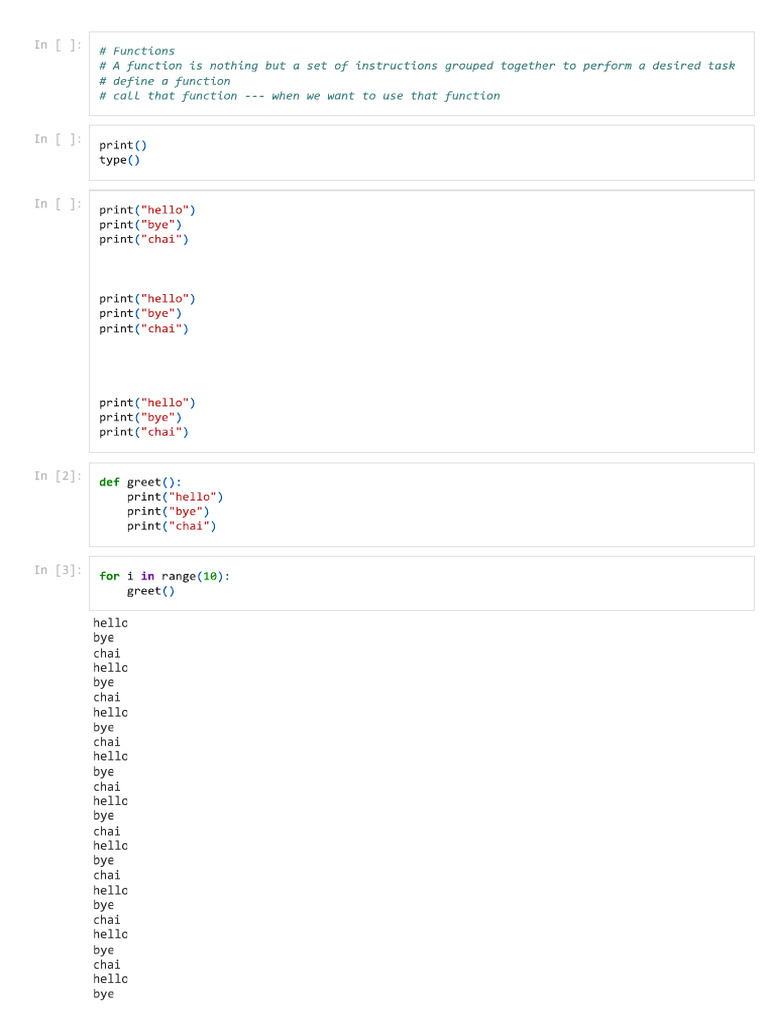Click the comment 'A function is nothing but a set'
The width and height of the screenshot is (768, 1024).
[x=219, y=66]
